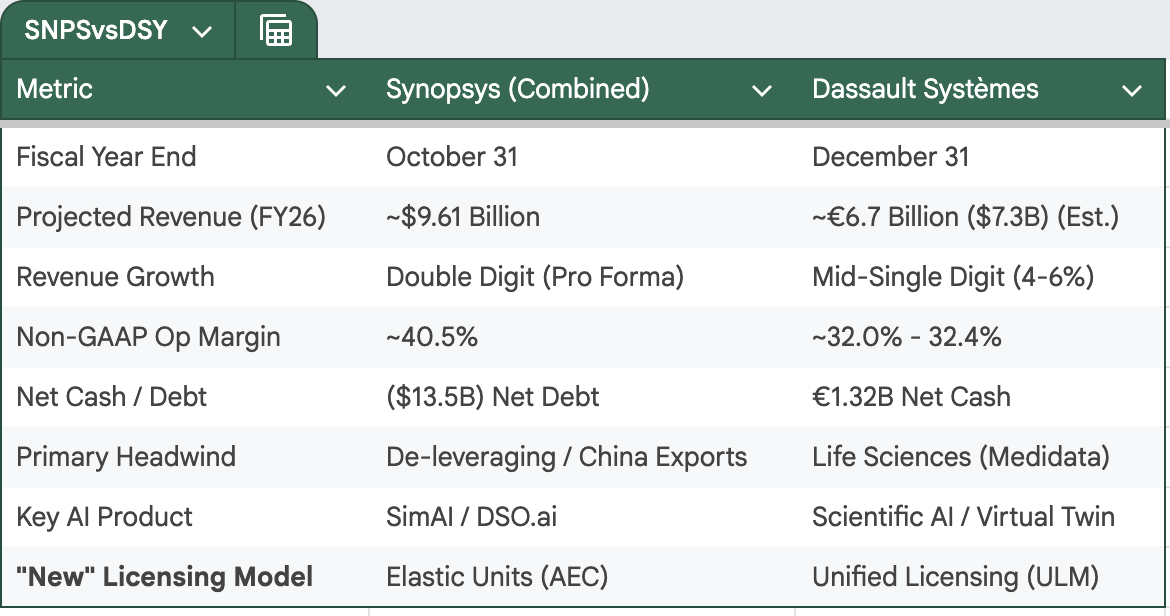Expand the SNPSvsDSY table name dropdown

click(x=202, y=31)
